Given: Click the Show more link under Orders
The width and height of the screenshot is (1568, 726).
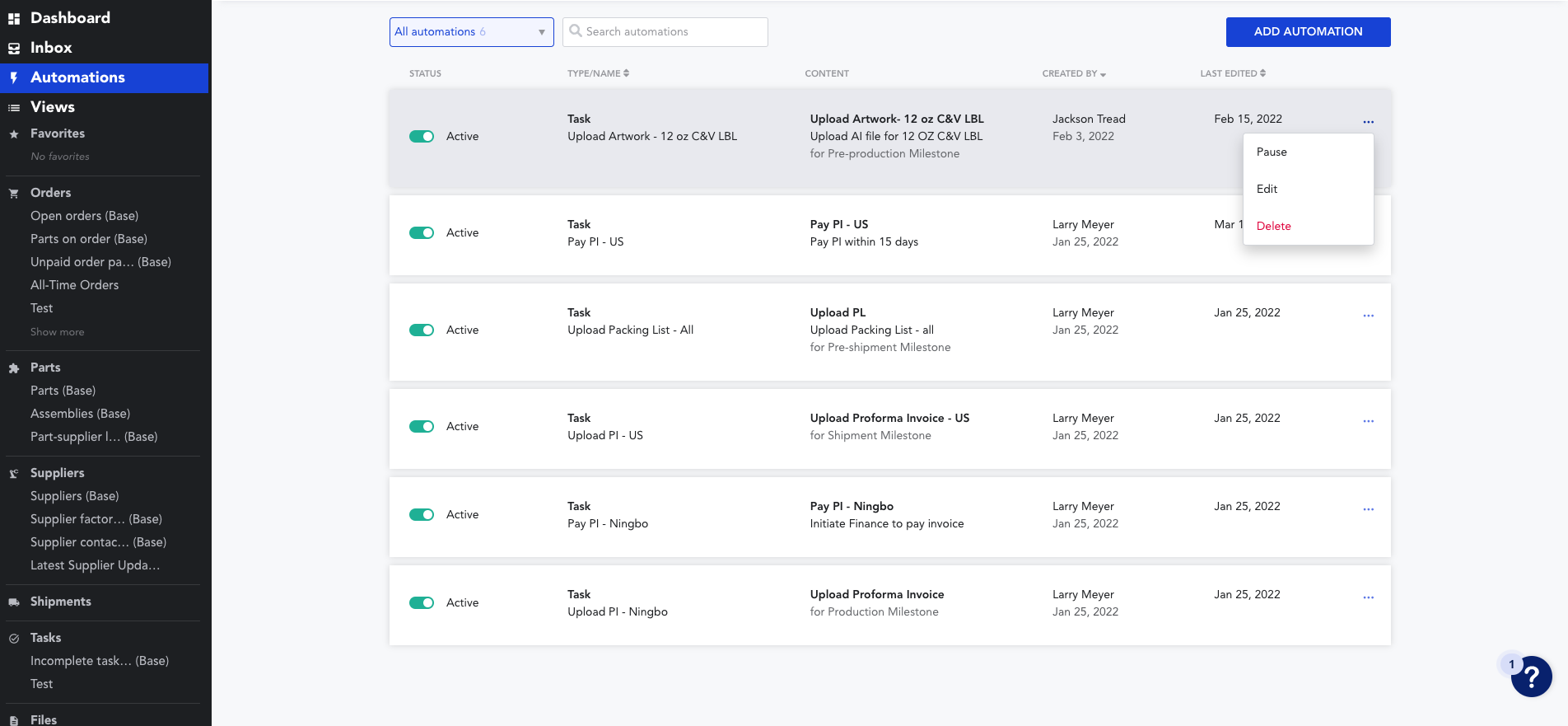Looking at the screenshot, I should click(58, 332).
